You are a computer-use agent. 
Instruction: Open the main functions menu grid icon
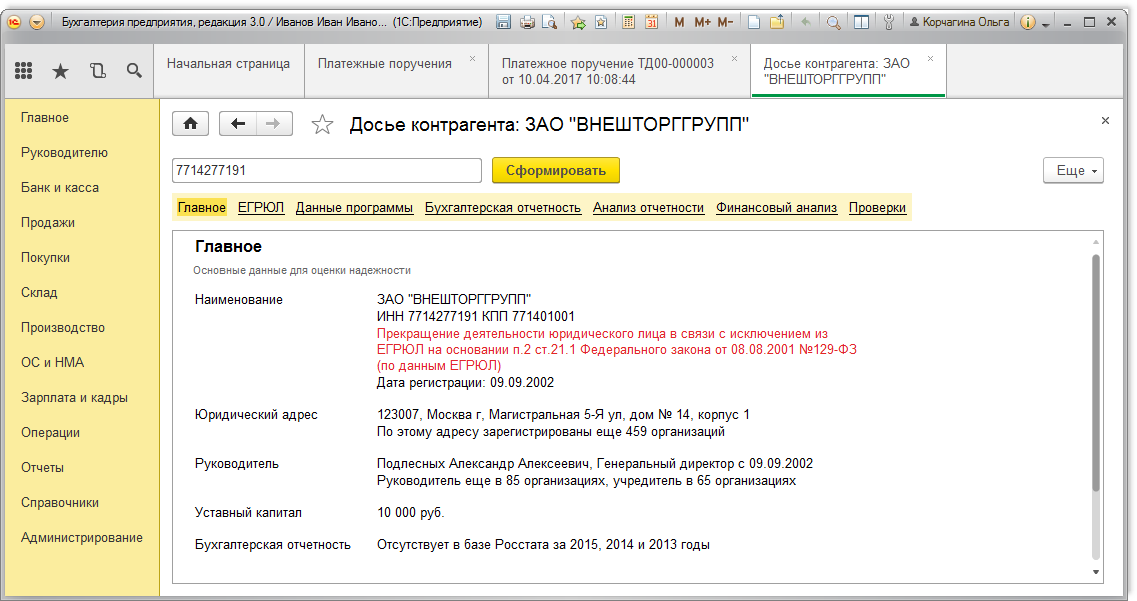click(x=24, y=71)
